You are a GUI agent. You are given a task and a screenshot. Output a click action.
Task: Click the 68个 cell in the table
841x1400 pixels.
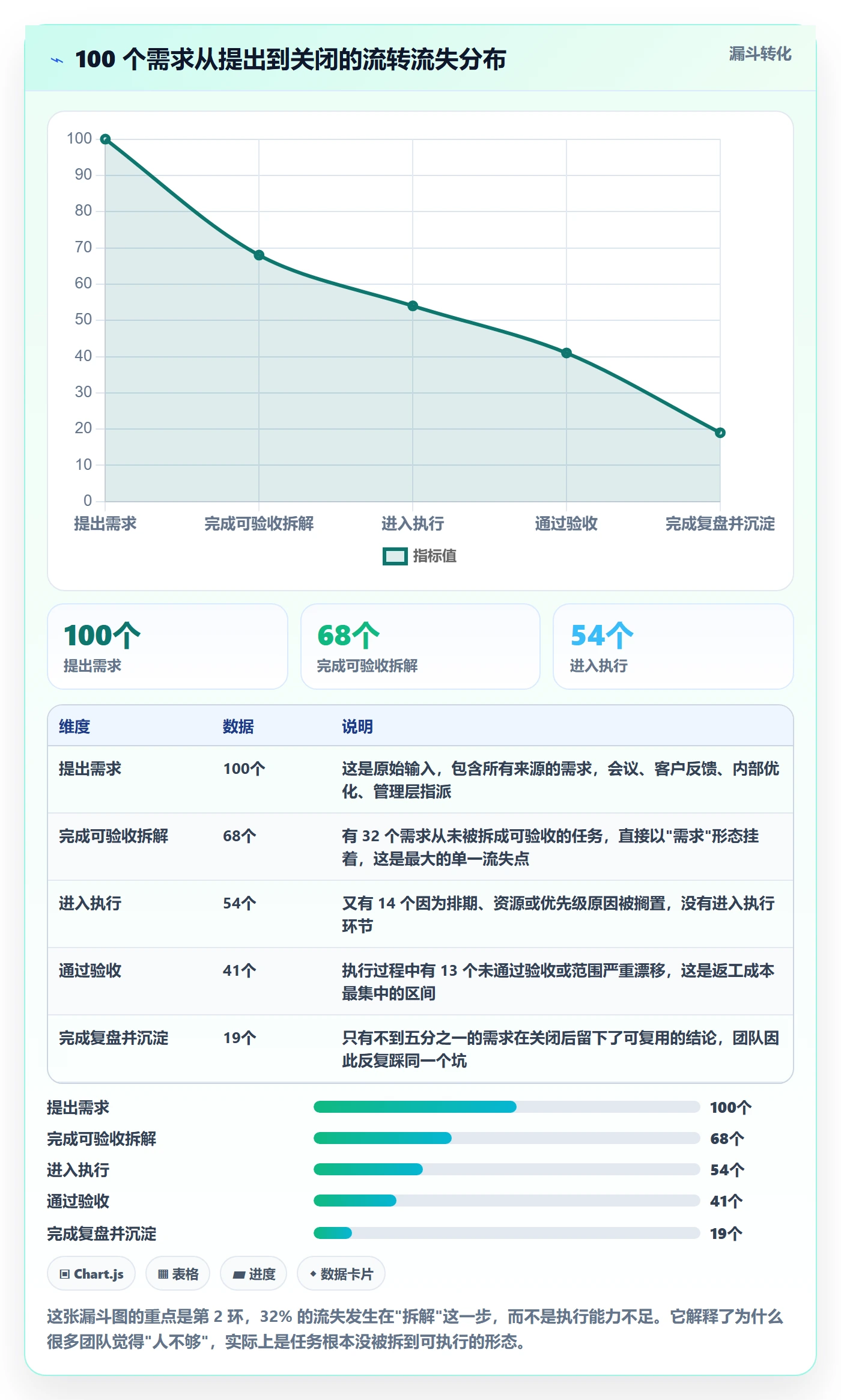[240, 836]
